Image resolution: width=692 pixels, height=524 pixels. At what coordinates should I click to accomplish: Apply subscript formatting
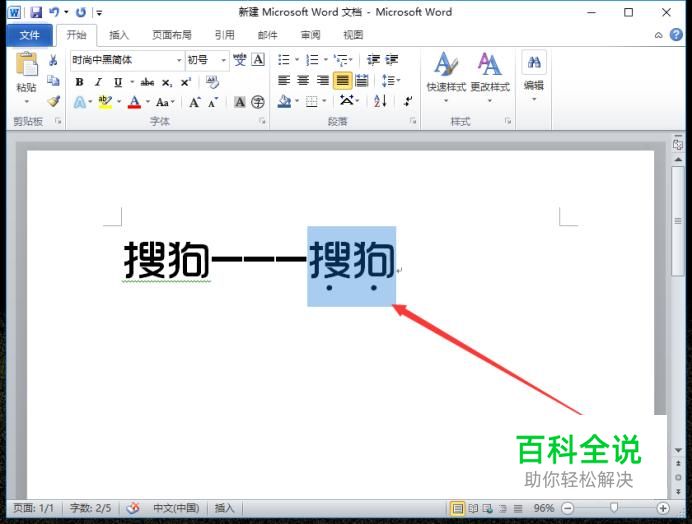(x=166, y=83)
